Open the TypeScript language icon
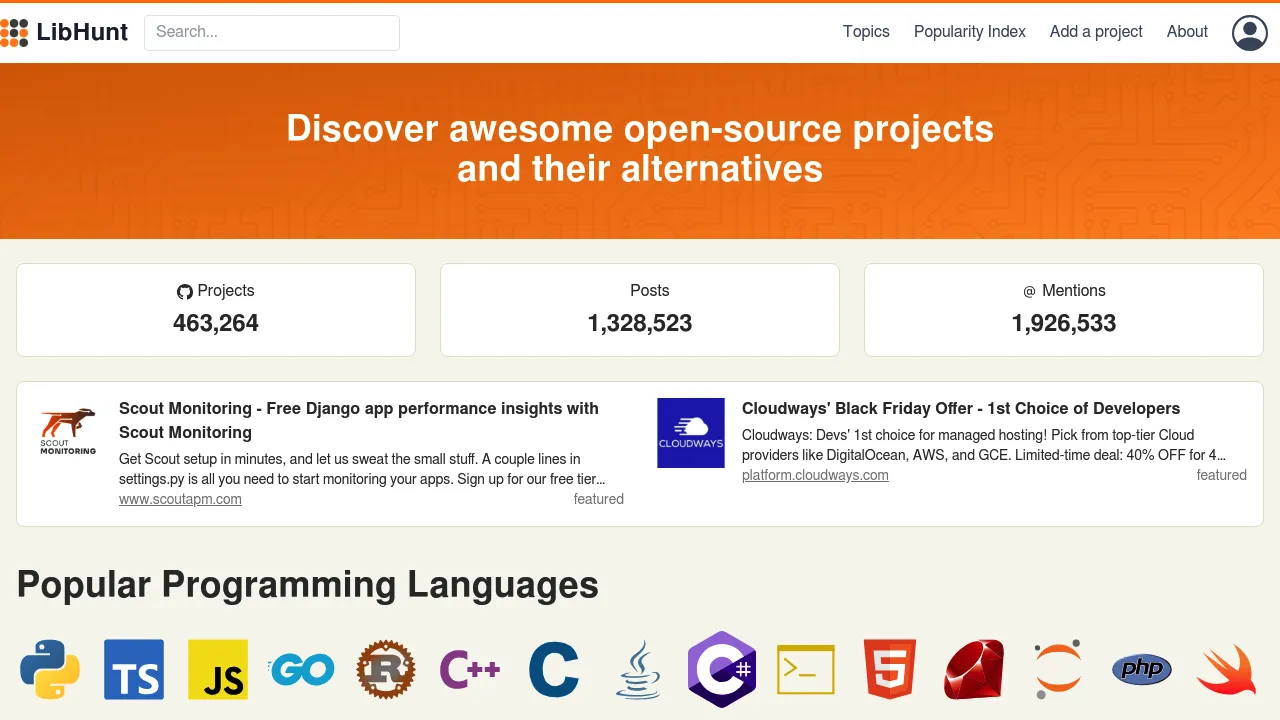1280x720 pixels. coord(134,669)
